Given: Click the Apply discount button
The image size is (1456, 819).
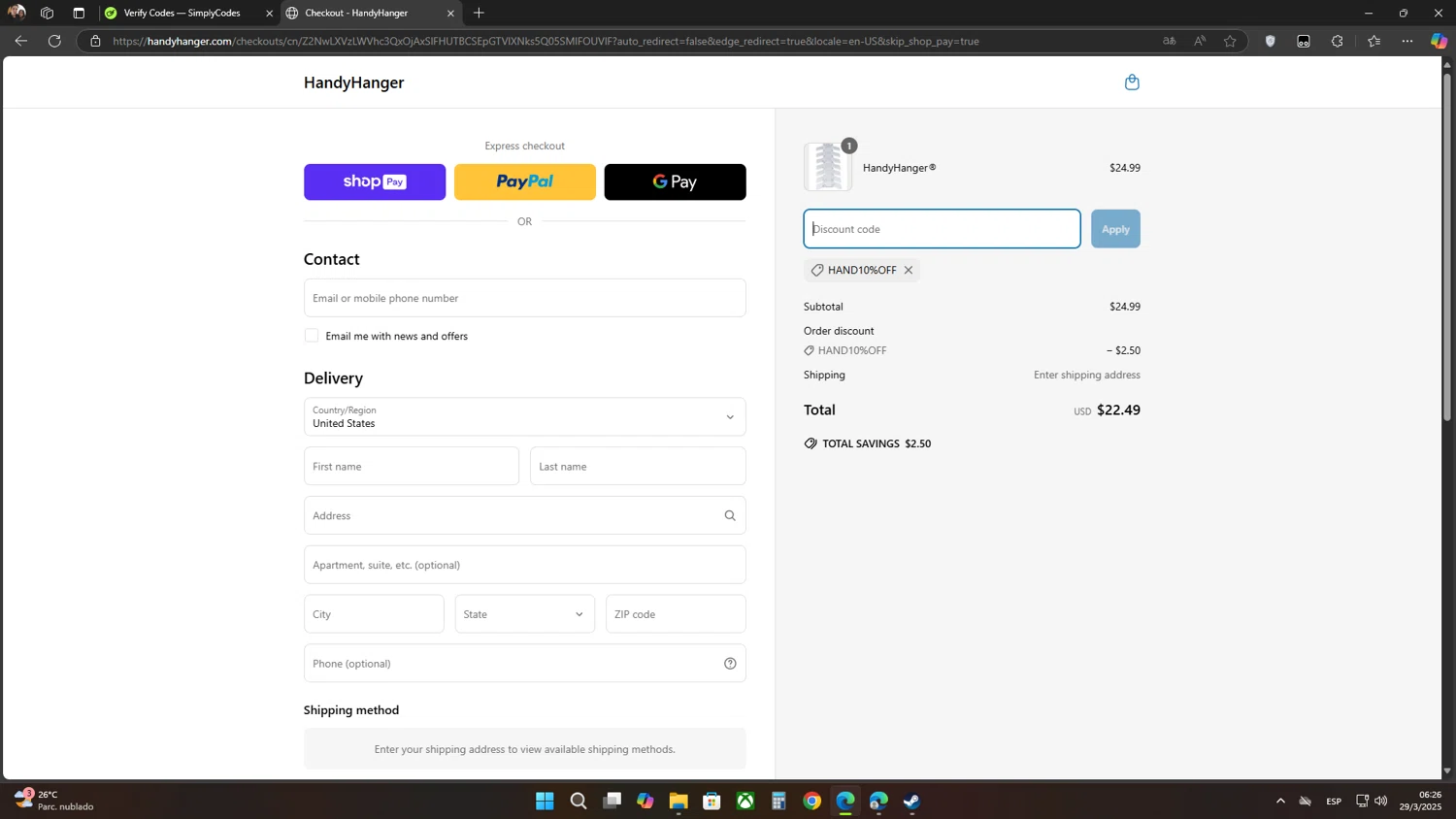Looking at the screenshot, I should tap(1115, 229).
